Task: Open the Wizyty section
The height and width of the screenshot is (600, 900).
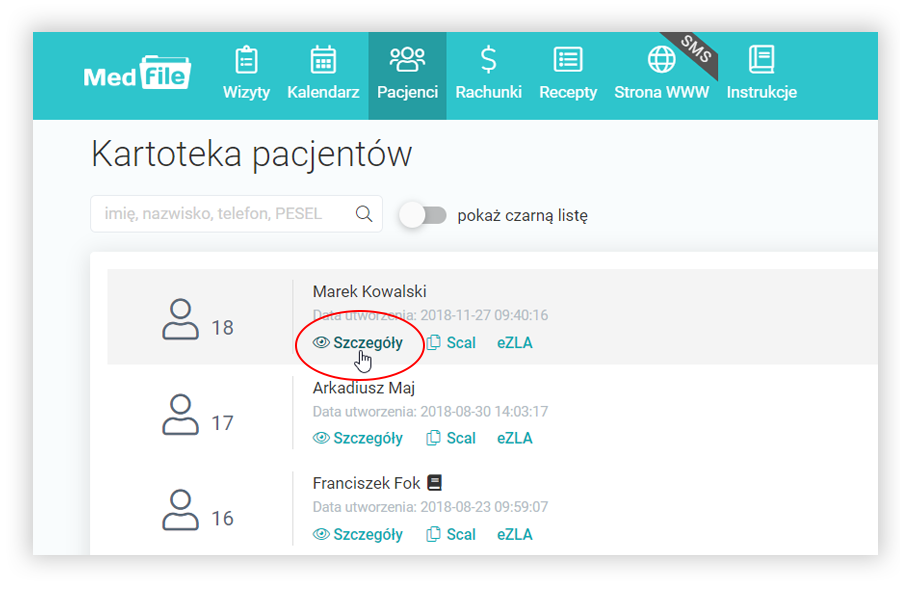Action: pos(246,74)
